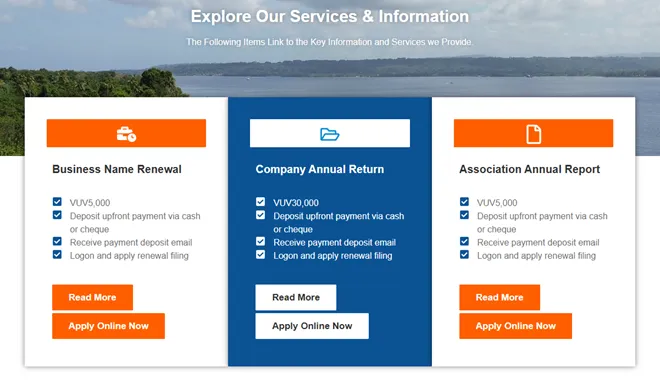Select the Business Name Renewal heading
660x384 pixels.
[x=117, y=169]
